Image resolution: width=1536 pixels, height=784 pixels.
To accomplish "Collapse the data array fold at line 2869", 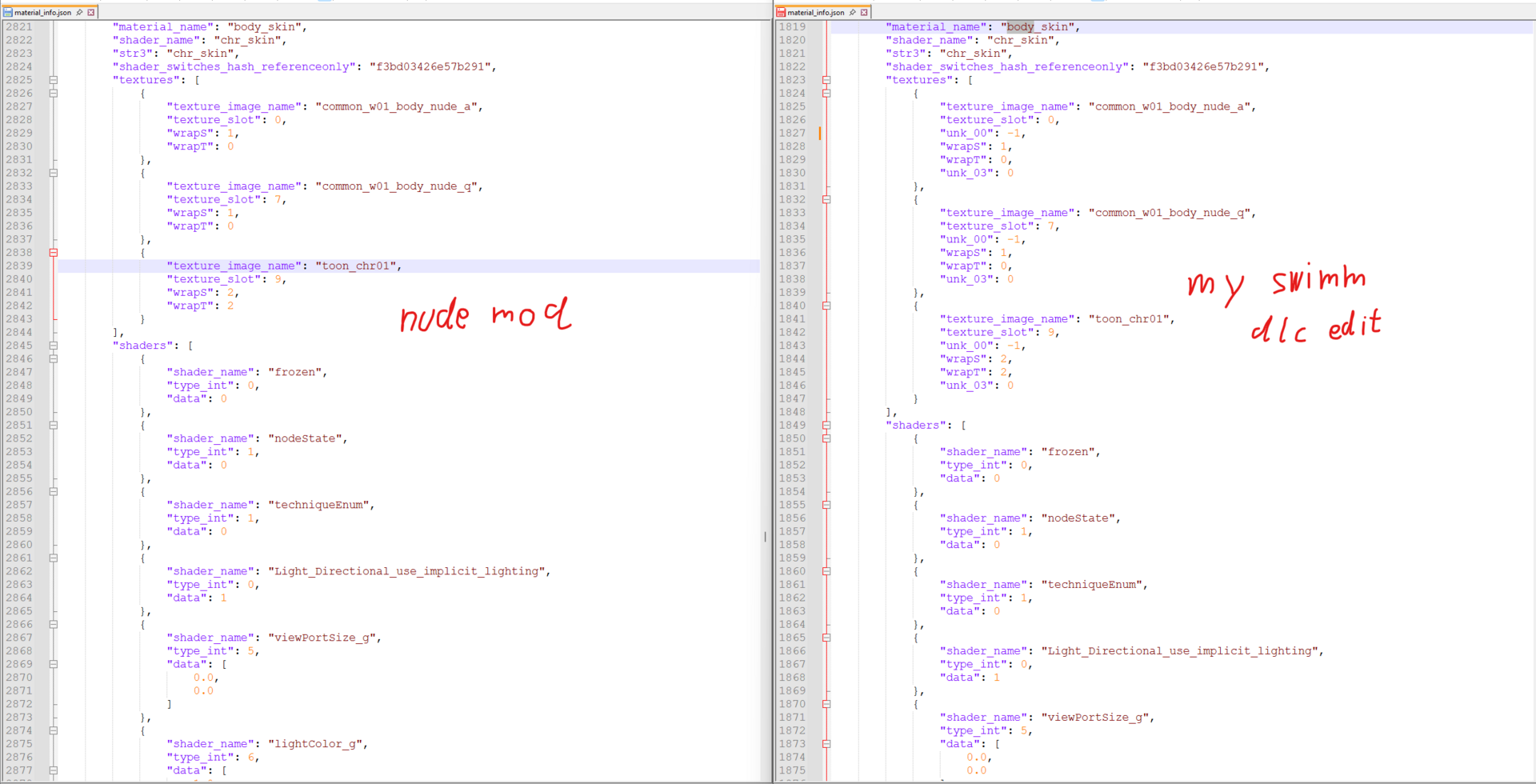I will point(54,664).
